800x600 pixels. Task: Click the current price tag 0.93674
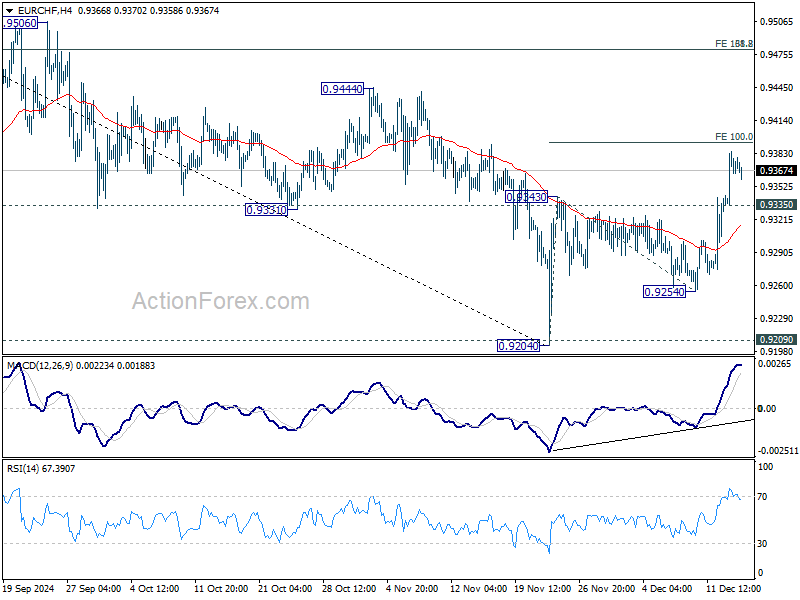(x=776, y=171)
